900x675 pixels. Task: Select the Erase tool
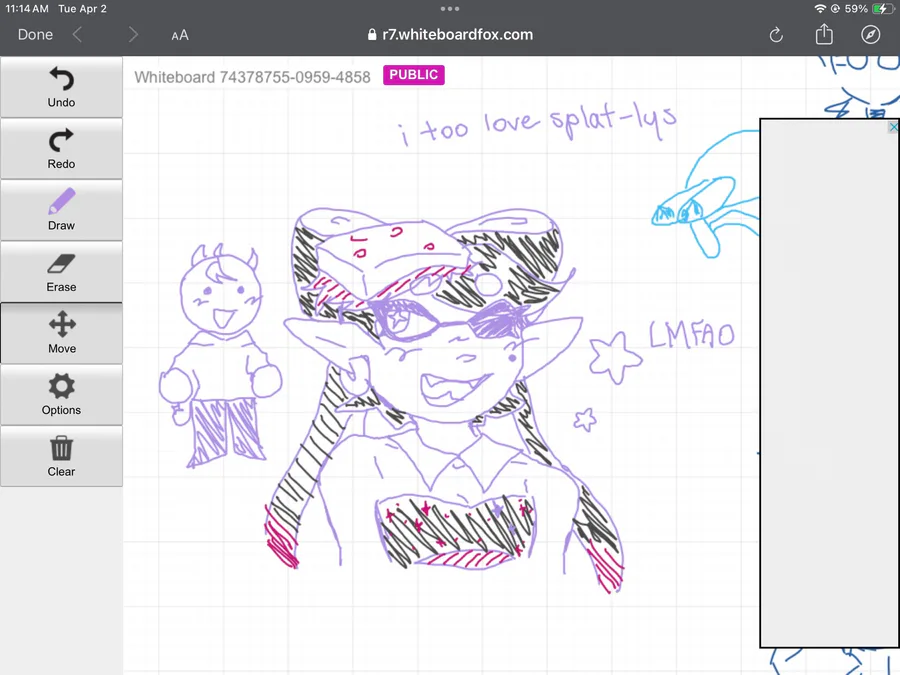click(x=61, y=271)
